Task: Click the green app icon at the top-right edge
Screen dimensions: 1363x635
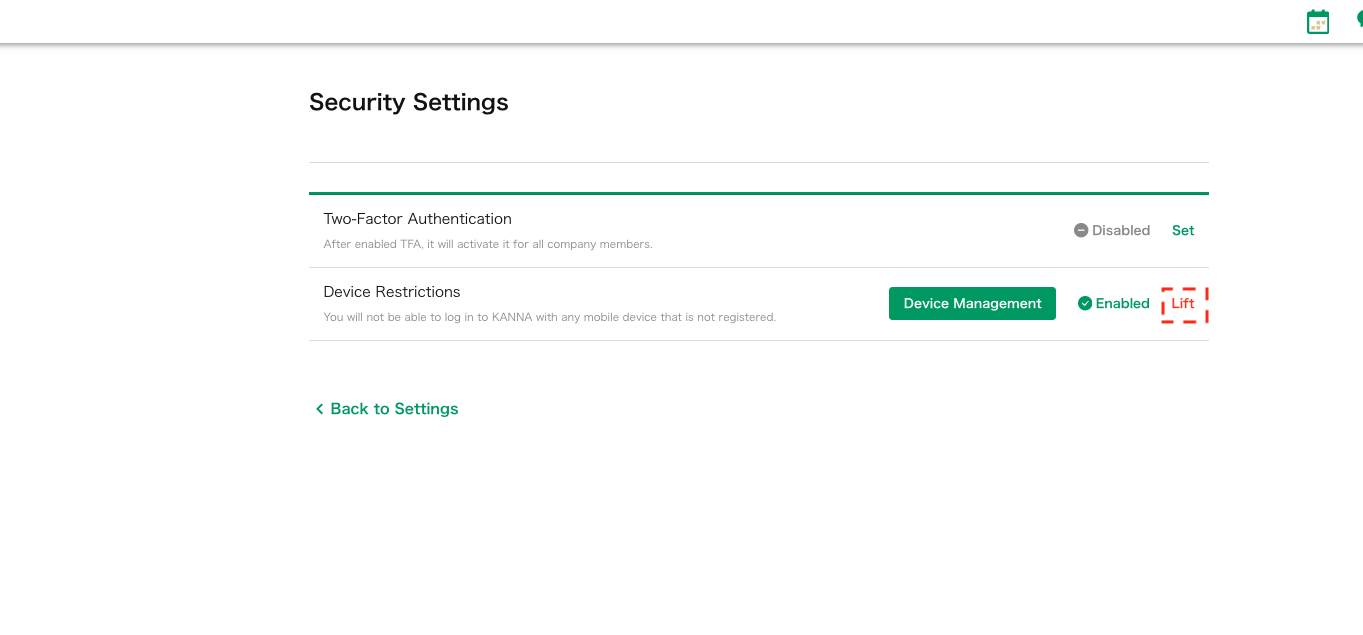Action: pos(1359,20)
